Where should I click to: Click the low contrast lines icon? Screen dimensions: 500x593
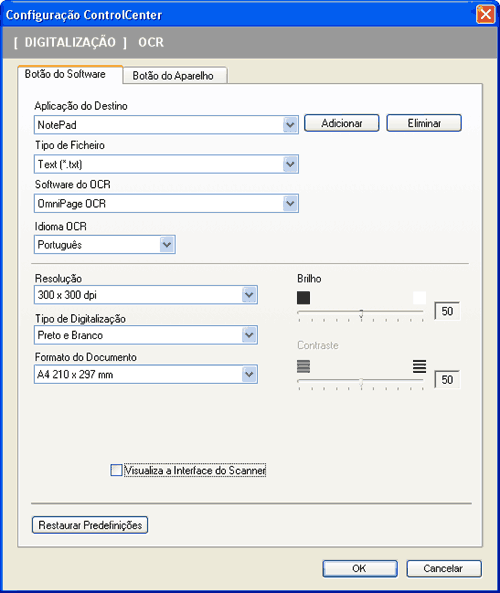coord(303,366)
